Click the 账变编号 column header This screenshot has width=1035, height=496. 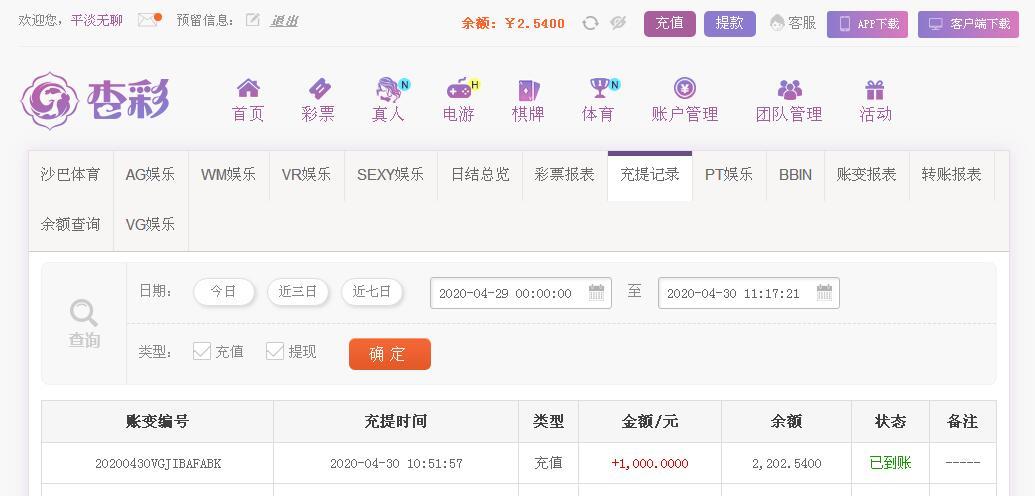coord(157,421)
